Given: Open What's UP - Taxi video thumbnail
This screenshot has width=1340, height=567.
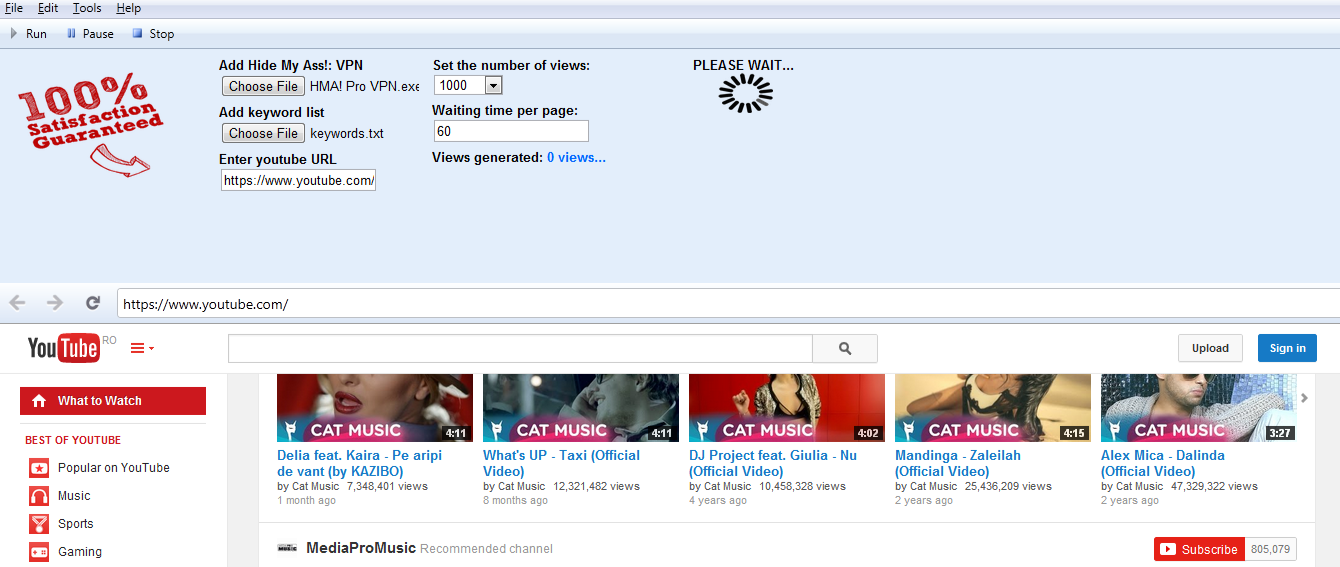Looking at the screenshot, I should pos(581,408).
